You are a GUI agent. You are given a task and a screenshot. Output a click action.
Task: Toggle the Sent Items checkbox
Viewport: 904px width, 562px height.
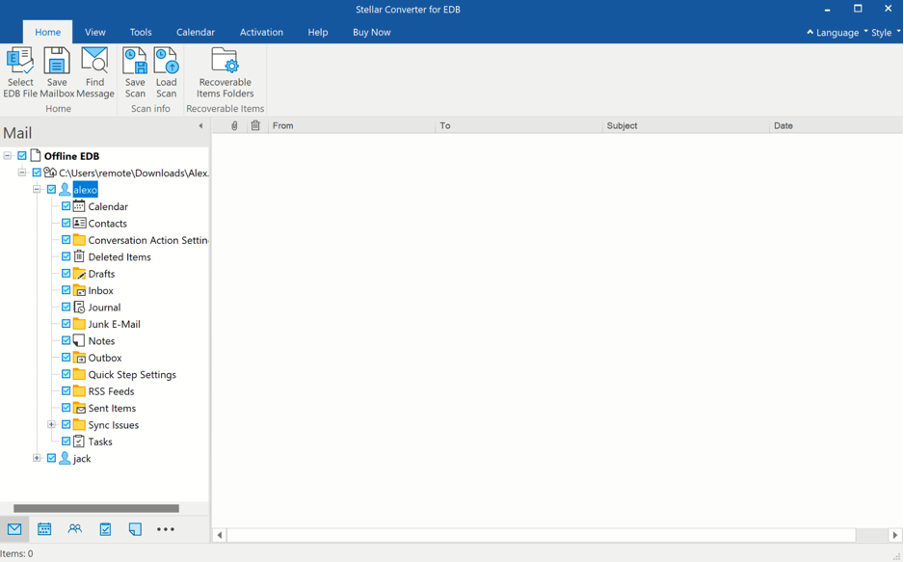[x=66, y=408]
